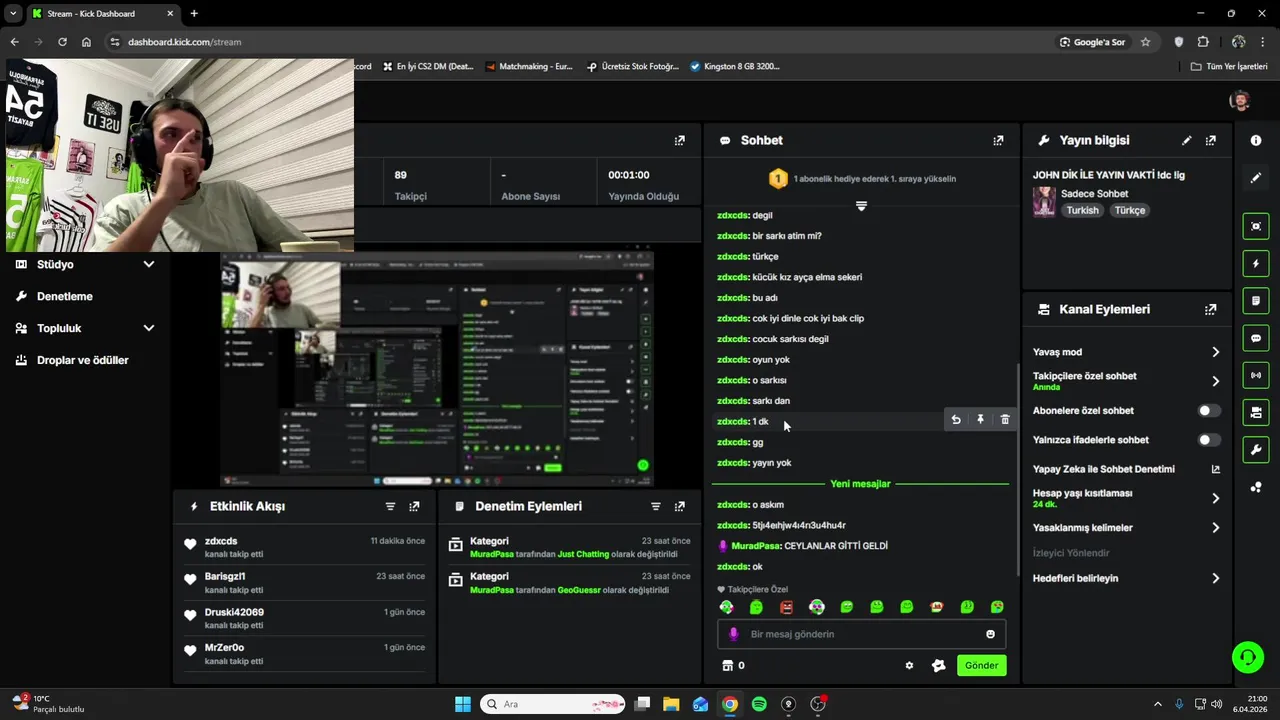The width and height of the screenshot is (1280, 720).
Task: Click the pencil edit icon in right sidebar
Action: tap(1256, 178)
